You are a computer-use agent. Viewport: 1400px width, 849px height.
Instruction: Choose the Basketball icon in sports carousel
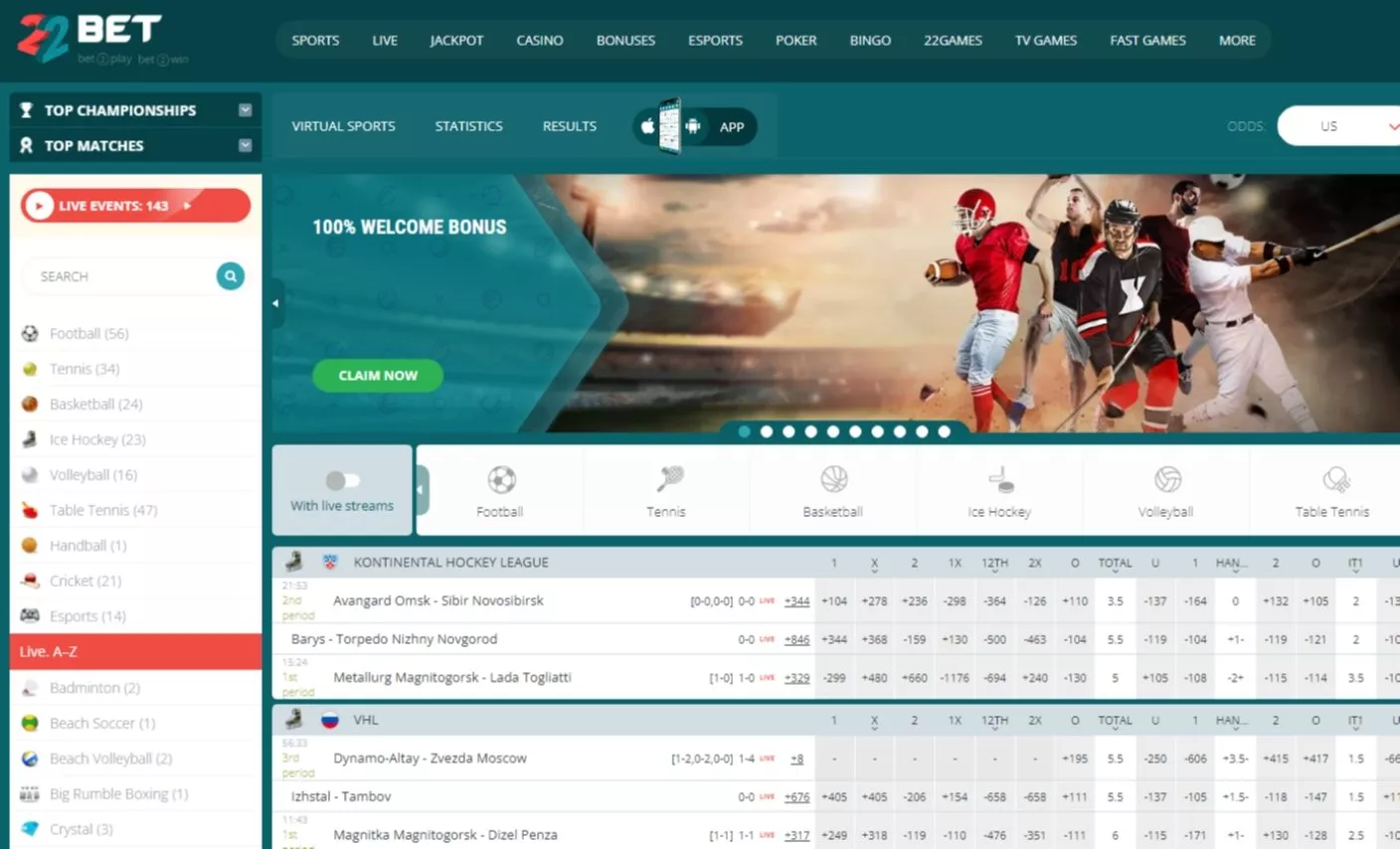coord(833,480)
